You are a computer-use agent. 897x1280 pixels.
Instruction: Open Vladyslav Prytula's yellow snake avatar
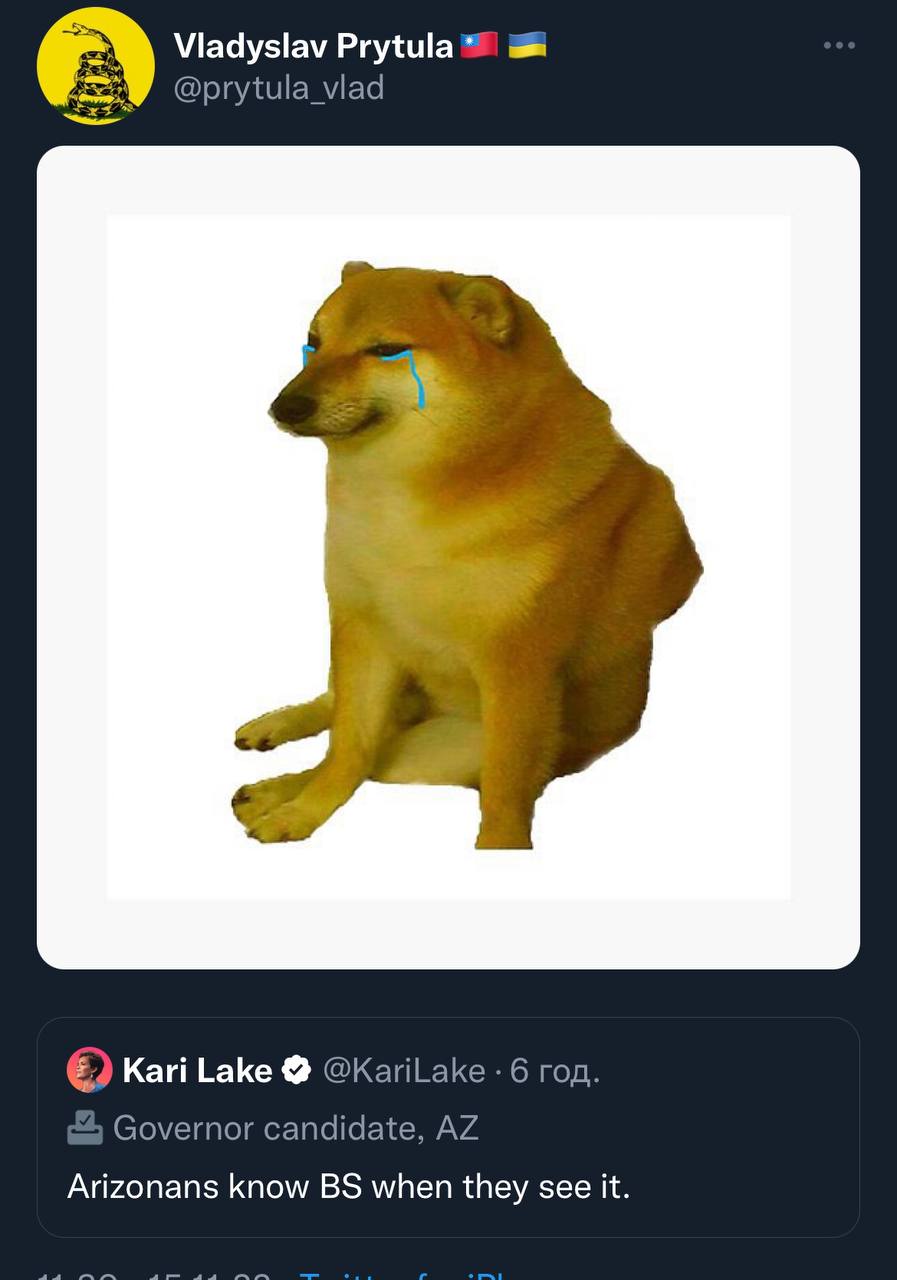pos(96,66)
